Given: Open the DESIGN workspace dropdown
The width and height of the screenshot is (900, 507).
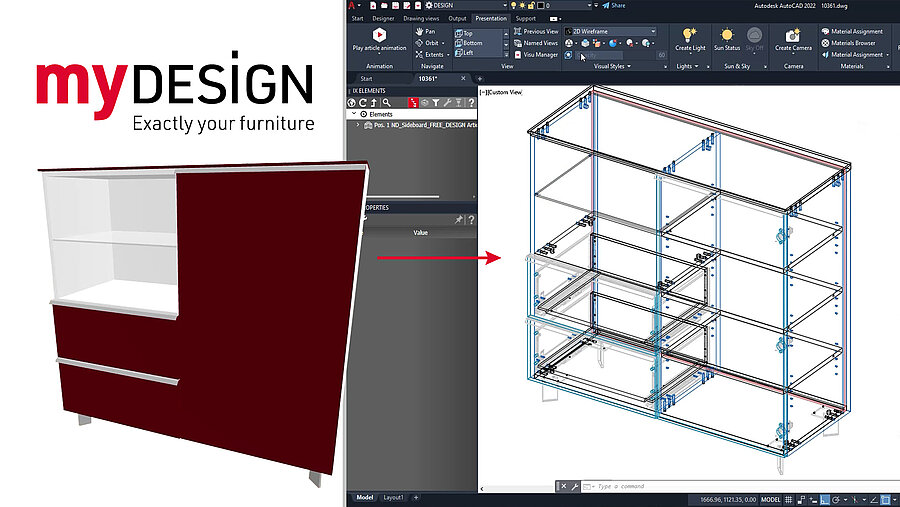Looking at the screenshot, I should tap(466, 5).
